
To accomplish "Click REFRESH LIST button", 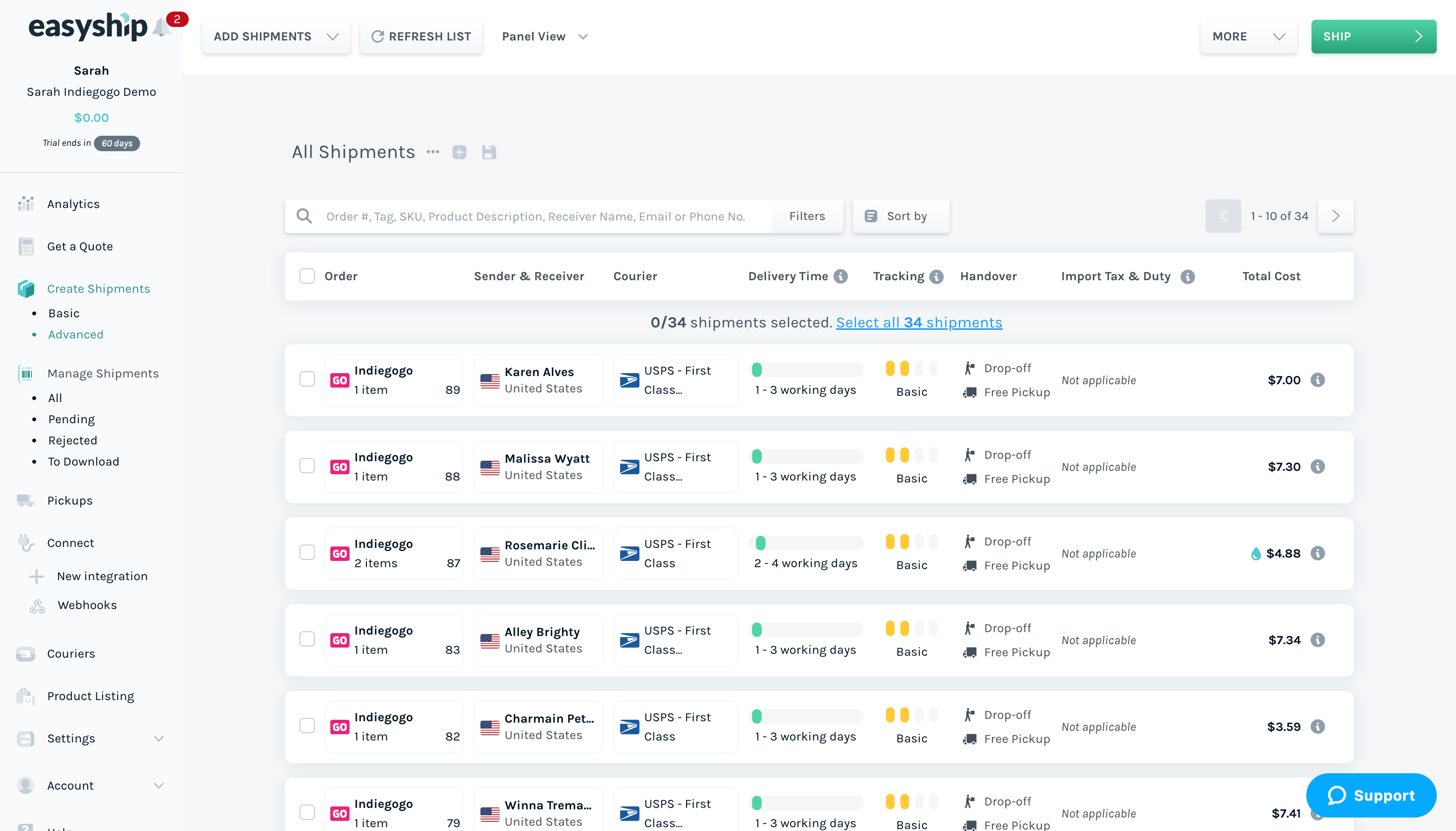I will 421,37.
